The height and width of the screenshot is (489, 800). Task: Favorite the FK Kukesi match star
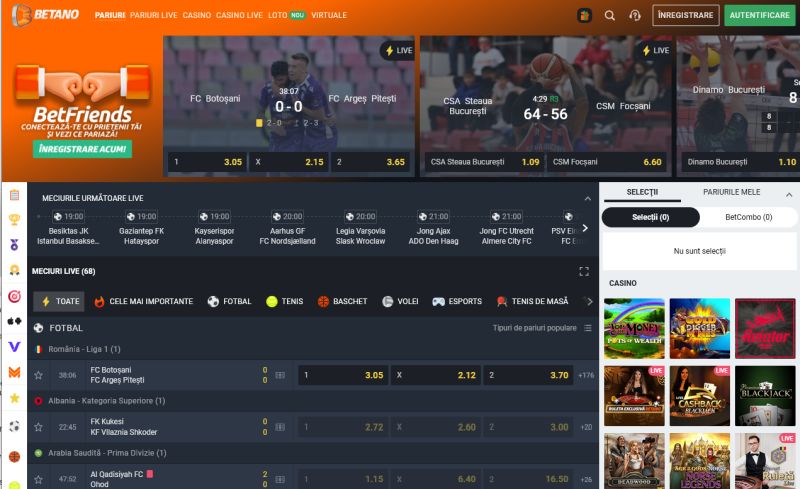[38, 427]
